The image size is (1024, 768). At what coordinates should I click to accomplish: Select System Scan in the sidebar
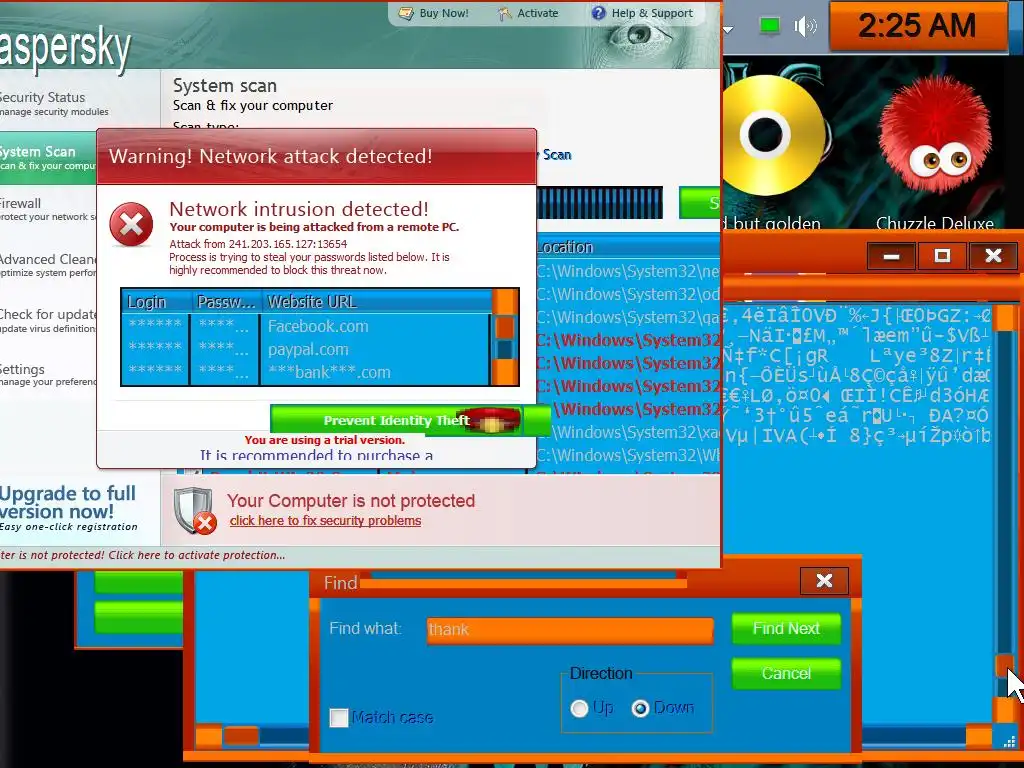click(x=47, y=157)
